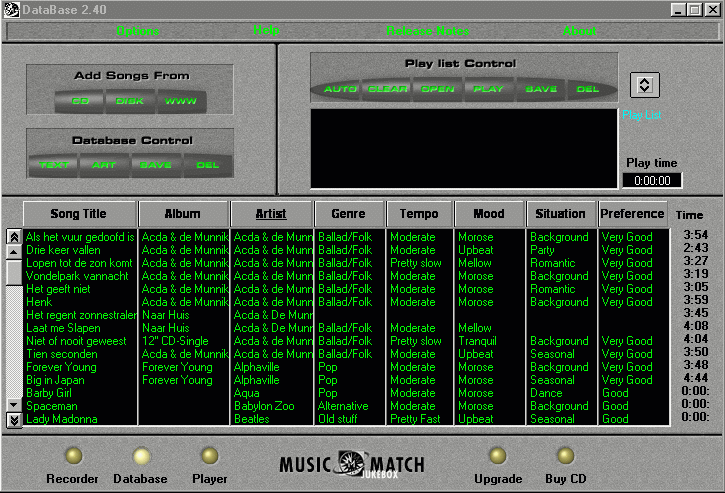Click the song list scrollbar thumb

point(14,272)
